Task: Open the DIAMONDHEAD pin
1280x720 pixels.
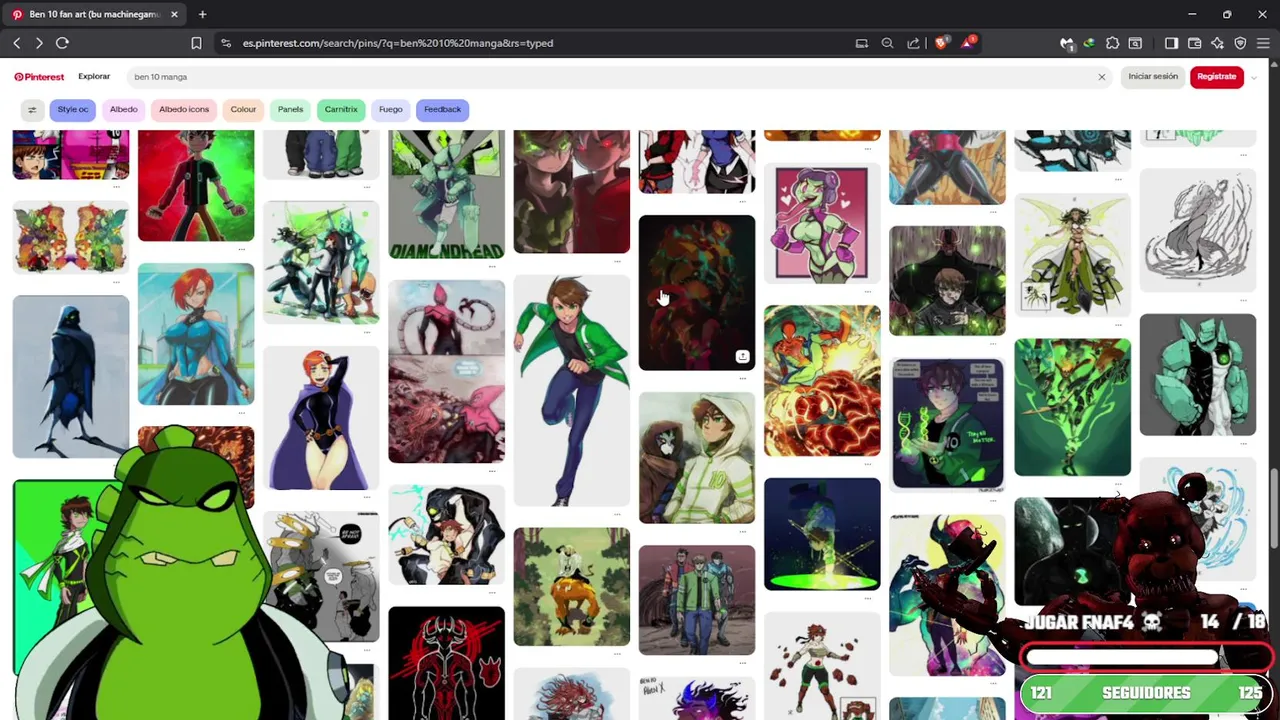Action: [446, 194]
